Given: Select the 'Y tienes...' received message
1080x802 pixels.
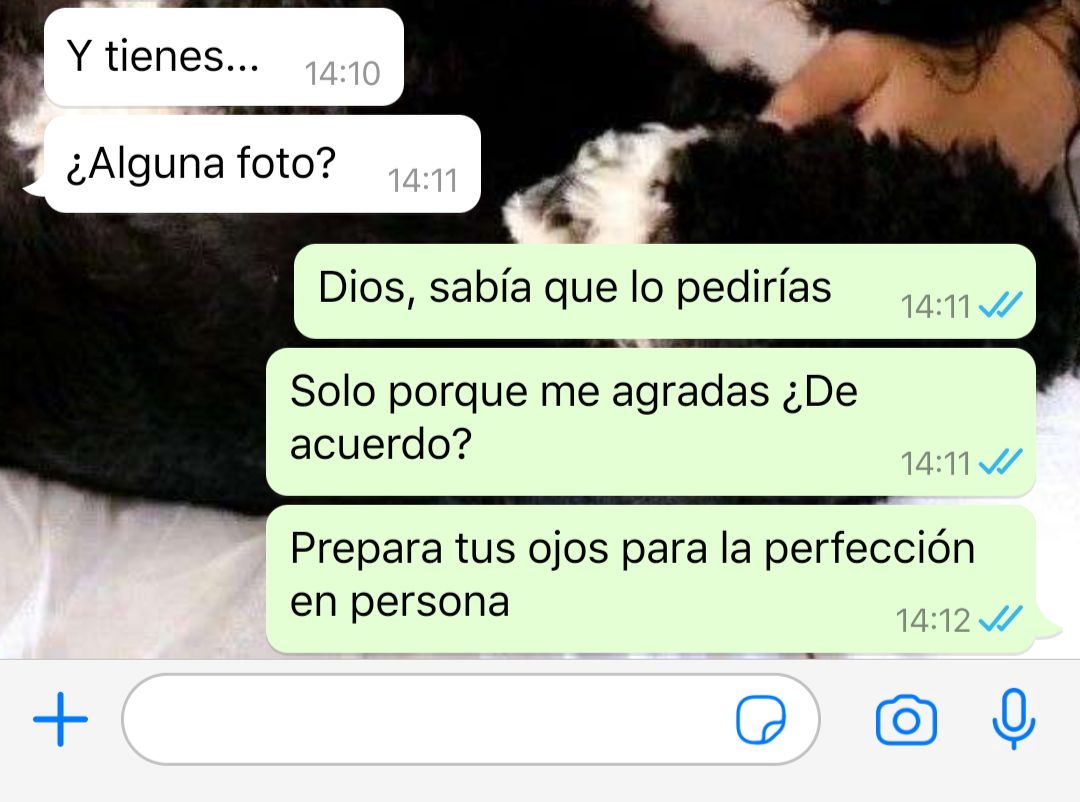Looking at the screenshot, I should coord(224,57).
